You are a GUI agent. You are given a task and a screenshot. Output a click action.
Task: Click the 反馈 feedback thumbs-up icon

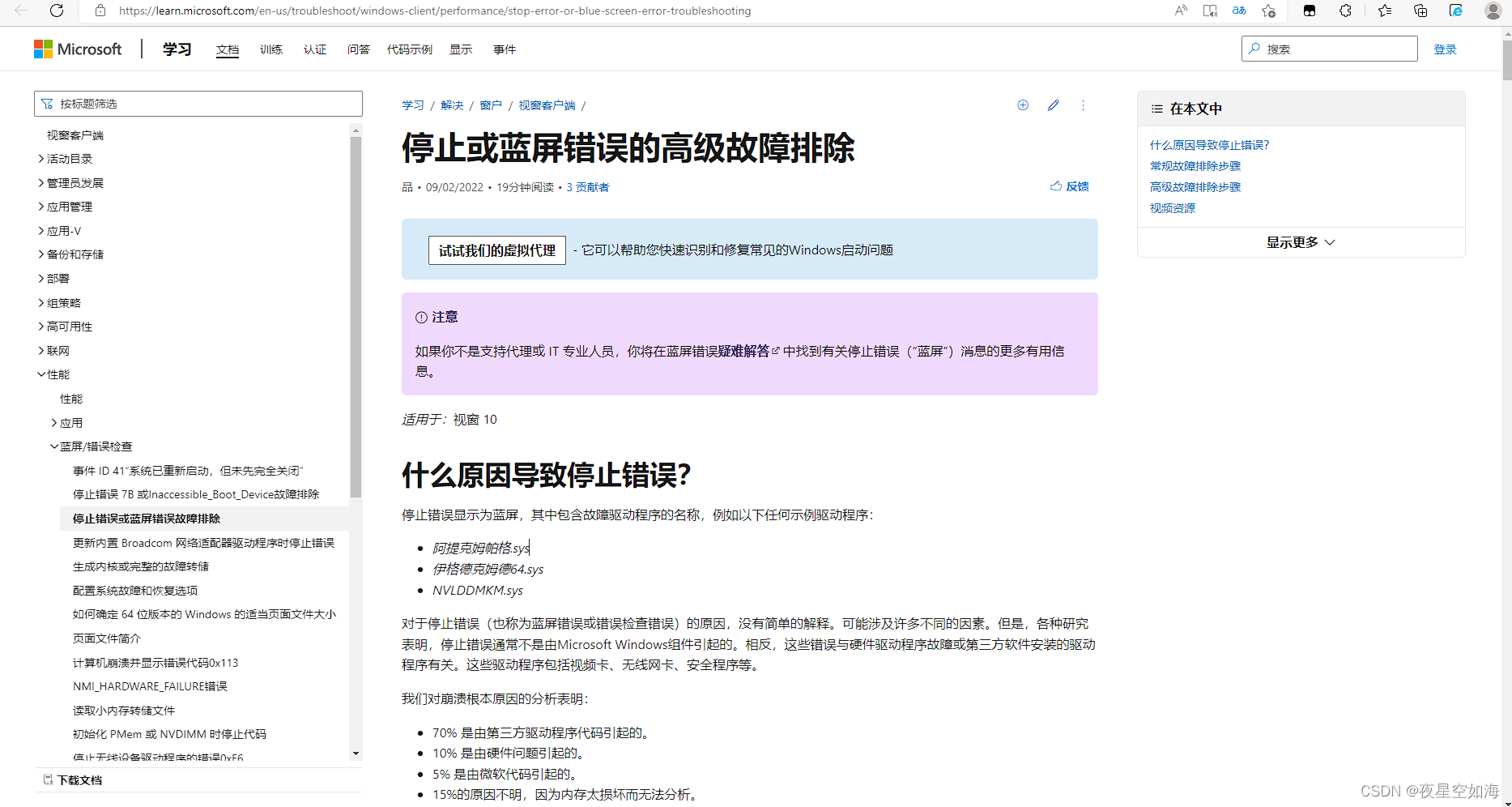(x=1055, y=186)
